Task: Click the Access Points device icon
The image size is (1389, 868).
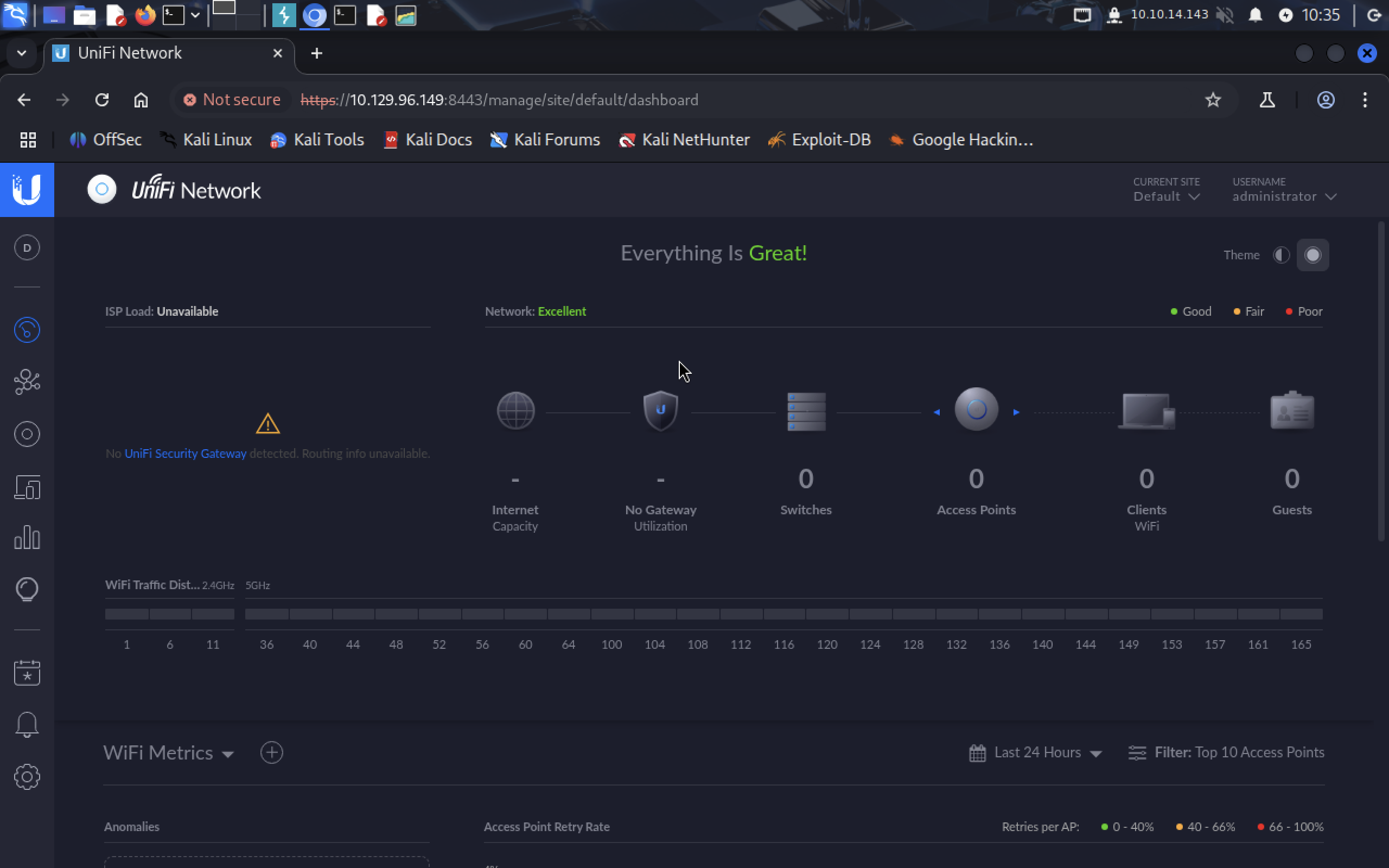Action: [976, 409]
